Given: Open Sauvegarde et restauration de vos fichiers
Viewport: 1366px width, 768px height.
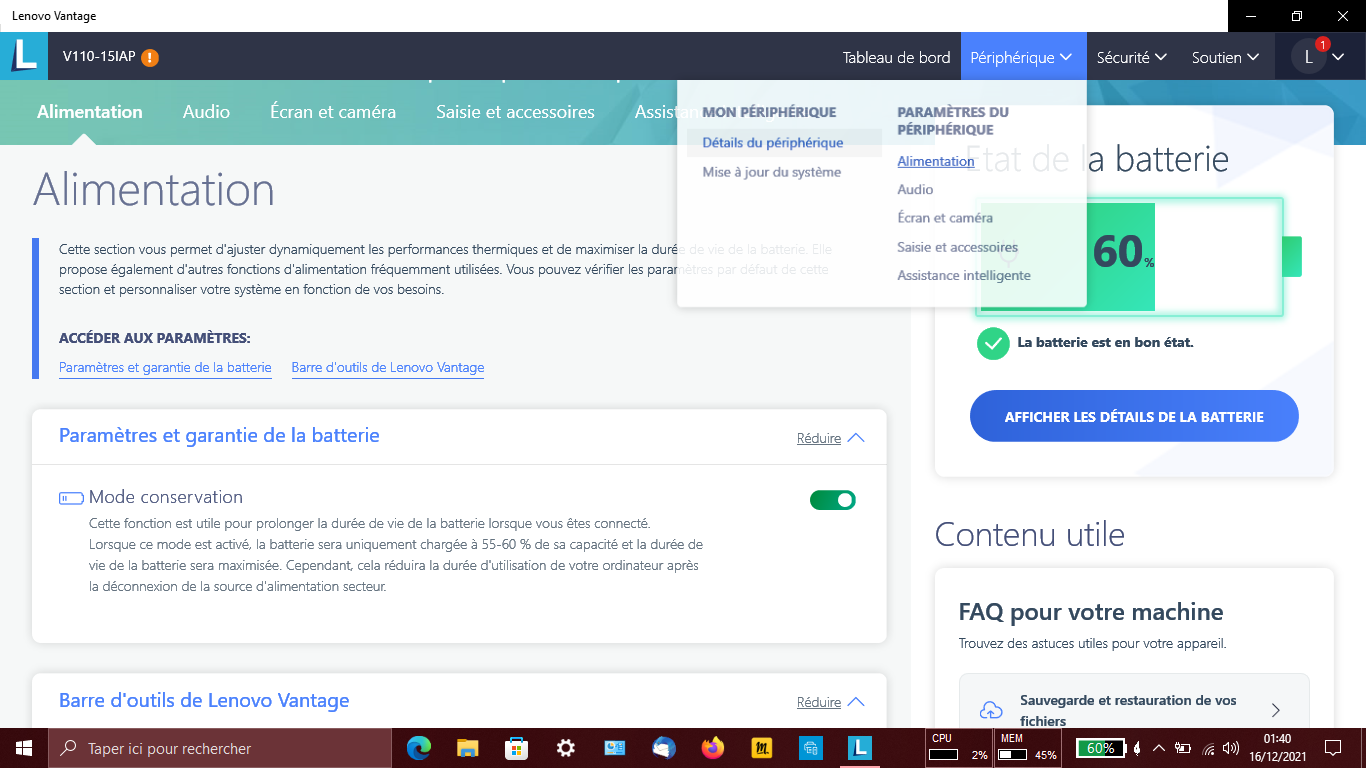Looking at the screenshot, I should click(1134, 710).
